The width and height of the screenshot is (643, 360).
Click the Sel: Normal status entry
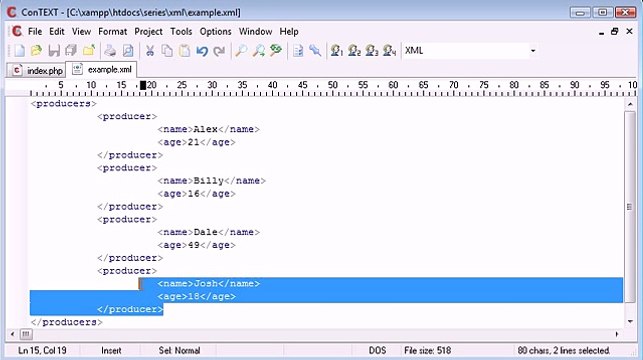[179, 351]
